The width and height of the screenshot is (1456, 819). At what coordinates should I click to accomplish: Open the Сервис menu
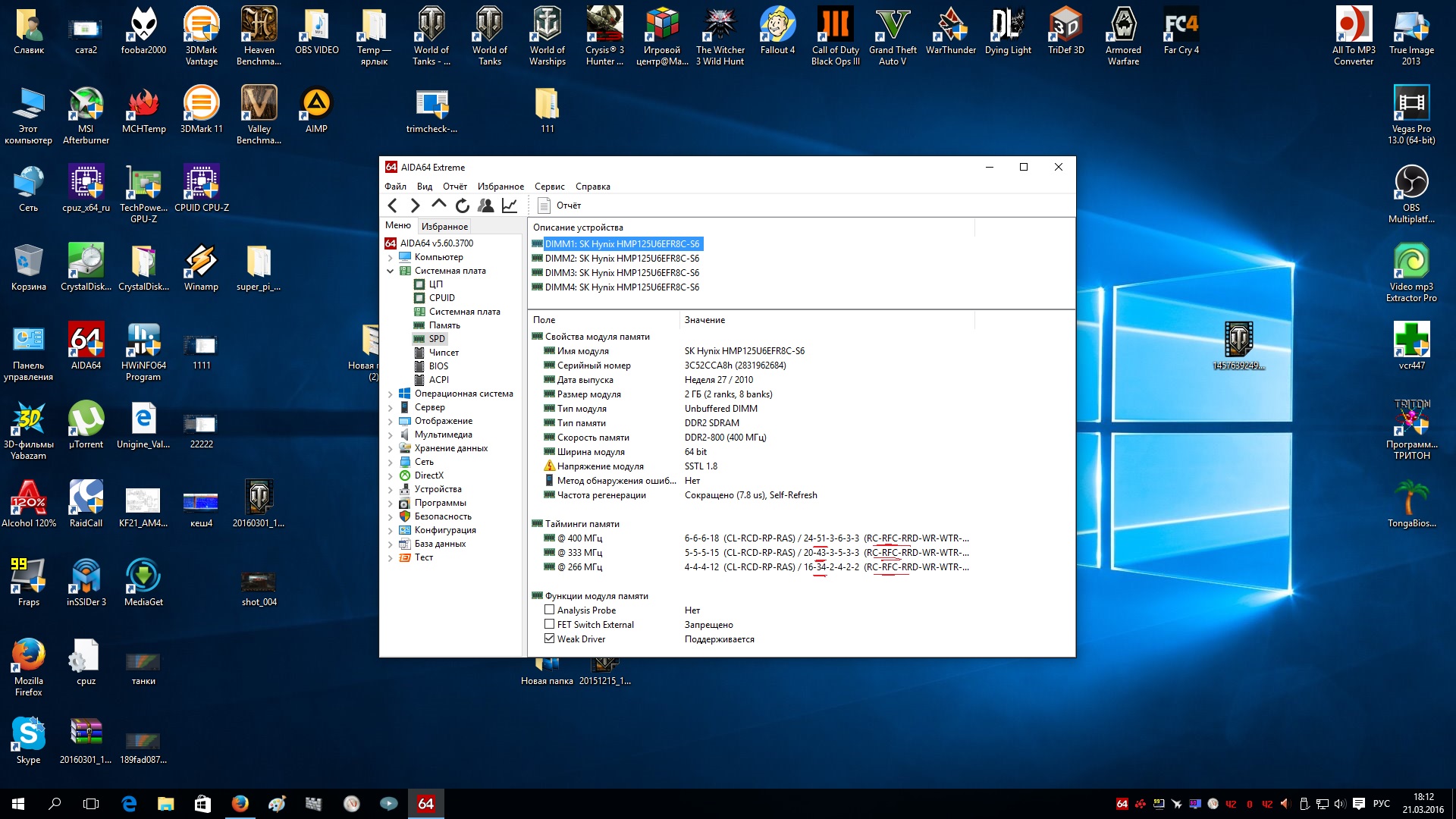pos(549,187)
